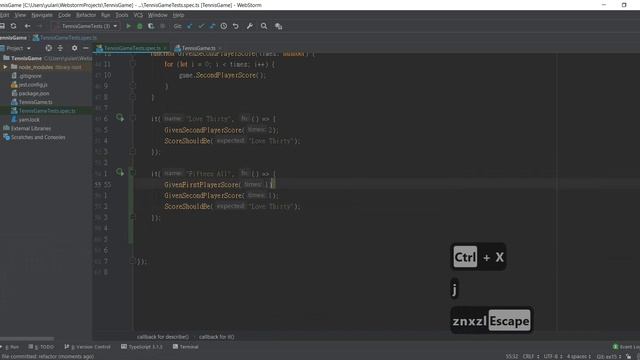Open the Refactor menu
The image size is (640, 360).
tap(86, 15)
